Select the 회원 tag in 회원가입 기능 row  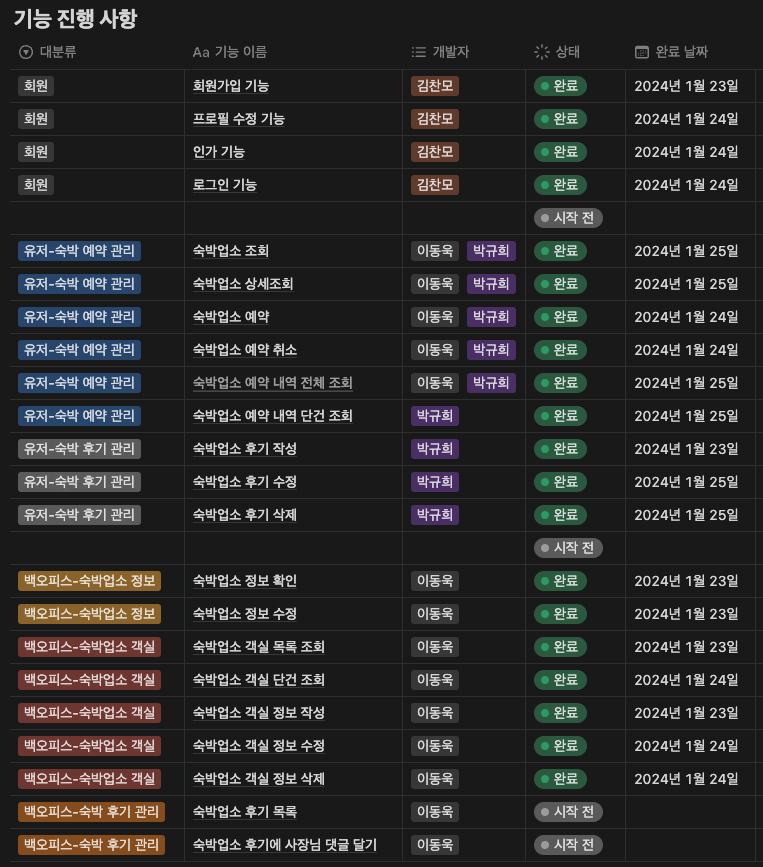36,86
